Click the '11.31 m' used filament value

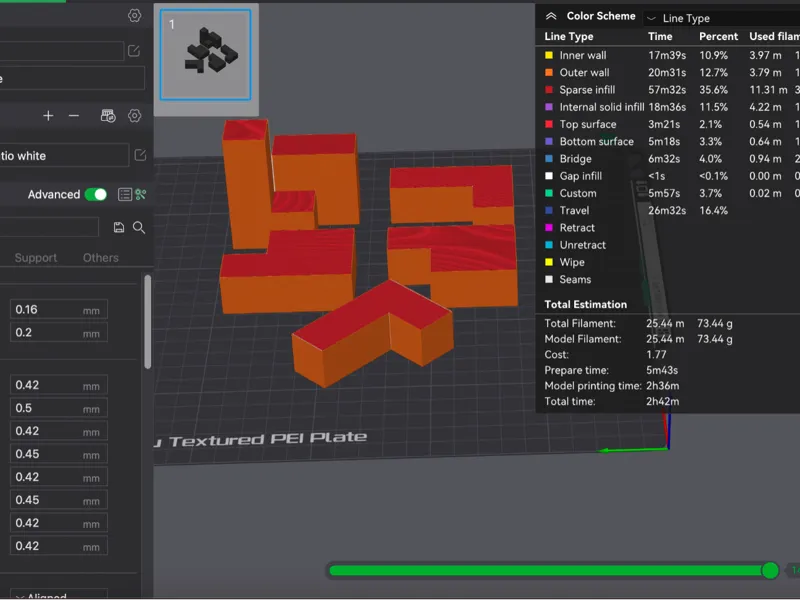(x=768, y=90)
